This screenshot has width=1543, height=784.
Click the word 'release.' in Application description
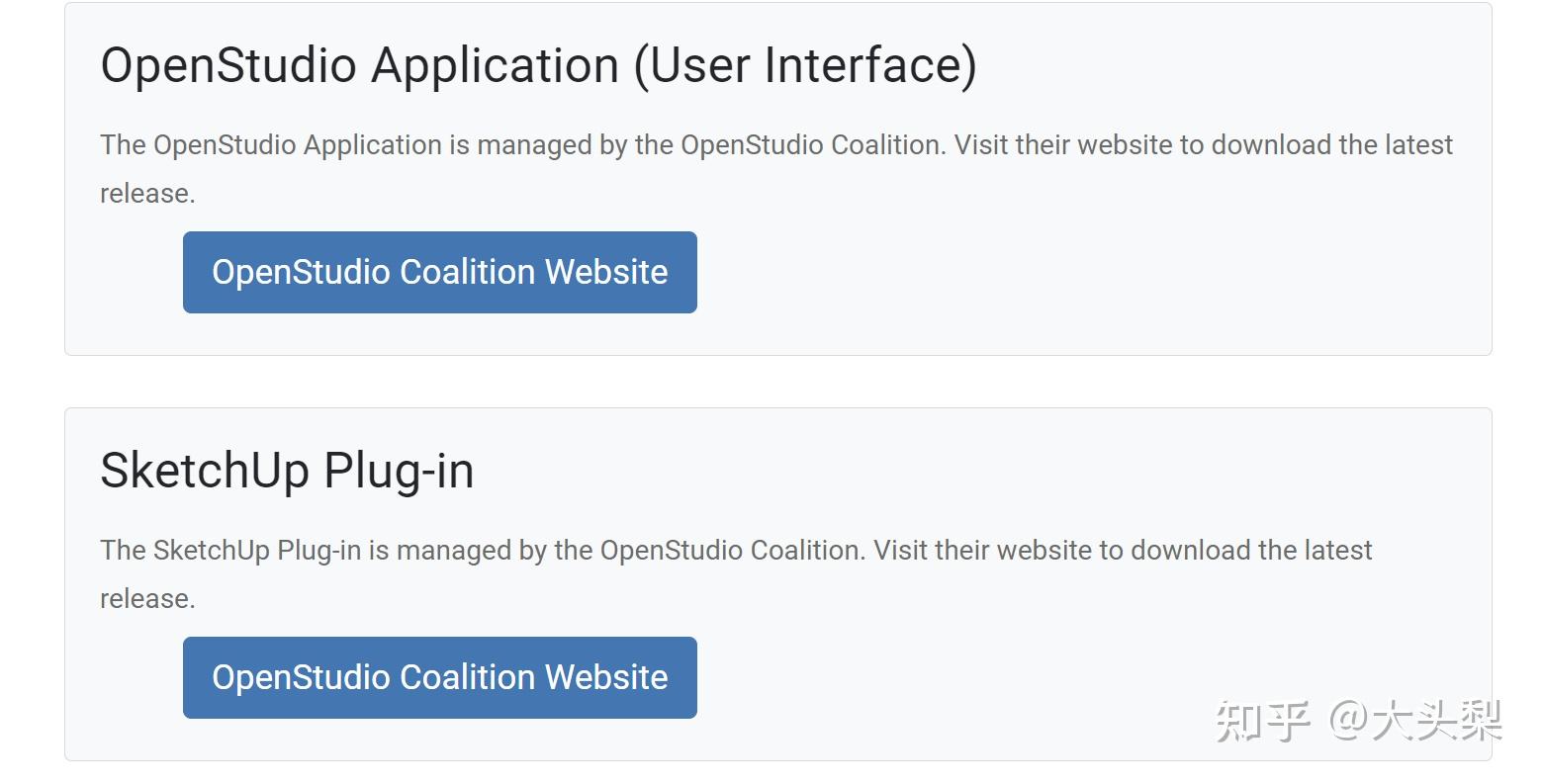pyautogui.click(x=147, y=194)
